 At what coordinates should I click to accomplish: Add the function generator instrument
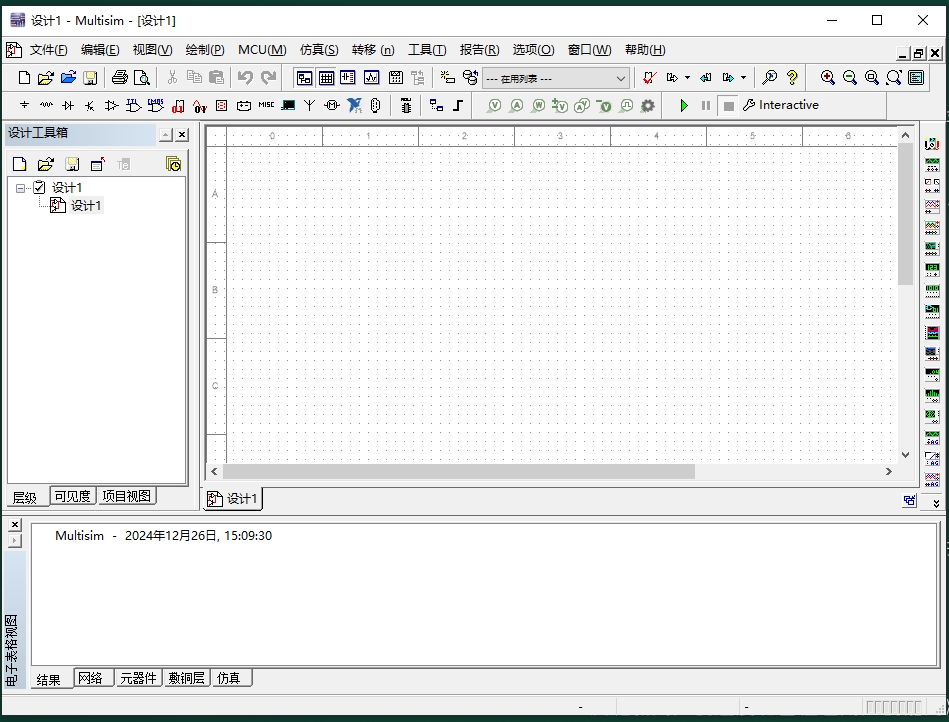(932, 164)
